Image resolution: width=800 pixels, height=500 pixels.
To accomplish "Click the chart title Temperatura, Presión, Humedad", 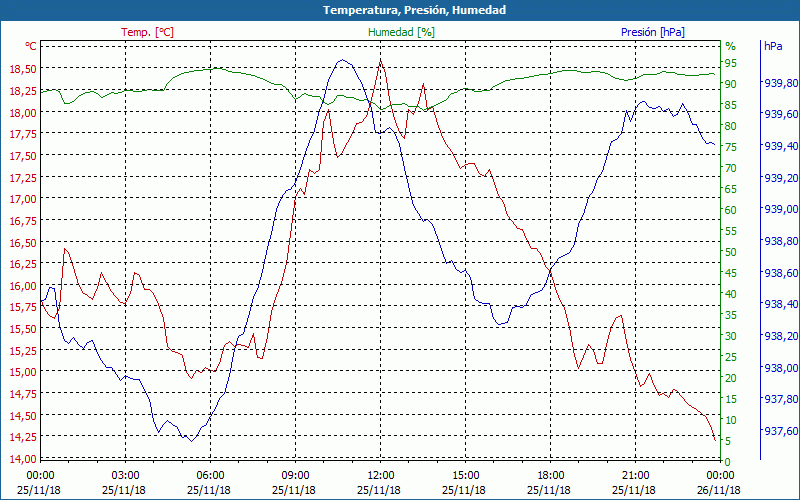I will pyautogui.click(x=414, y=10).
